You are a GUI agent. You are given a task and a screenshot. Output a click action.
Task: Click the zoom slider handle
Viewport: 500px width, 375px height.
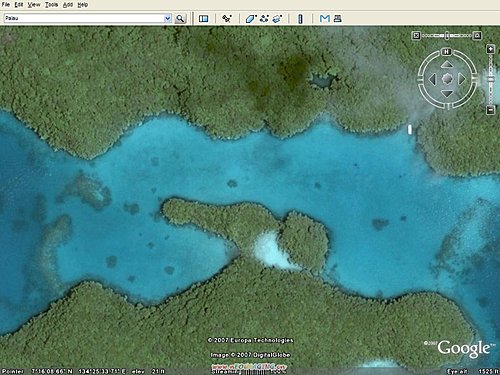point(490,79)
